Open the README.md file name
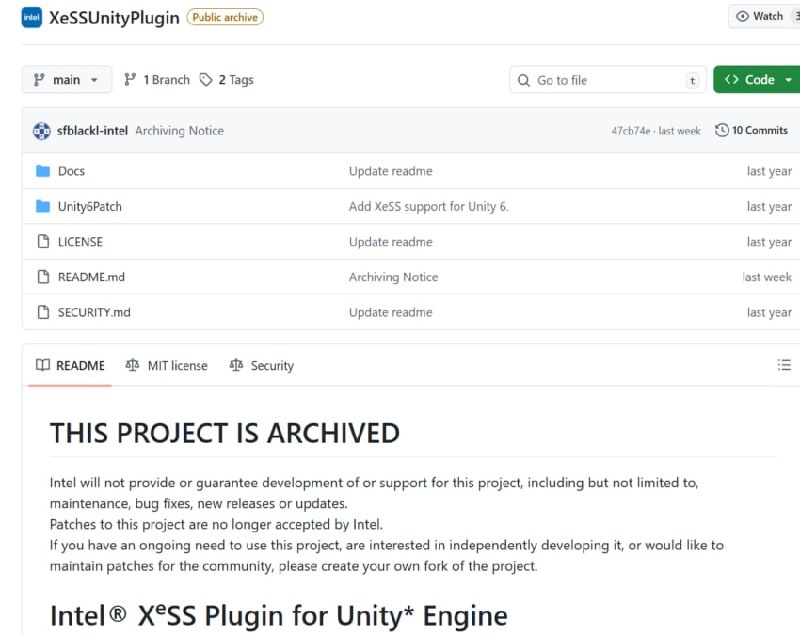The height and width of the screenshot is (635, 800). click(x=91, y=277)
